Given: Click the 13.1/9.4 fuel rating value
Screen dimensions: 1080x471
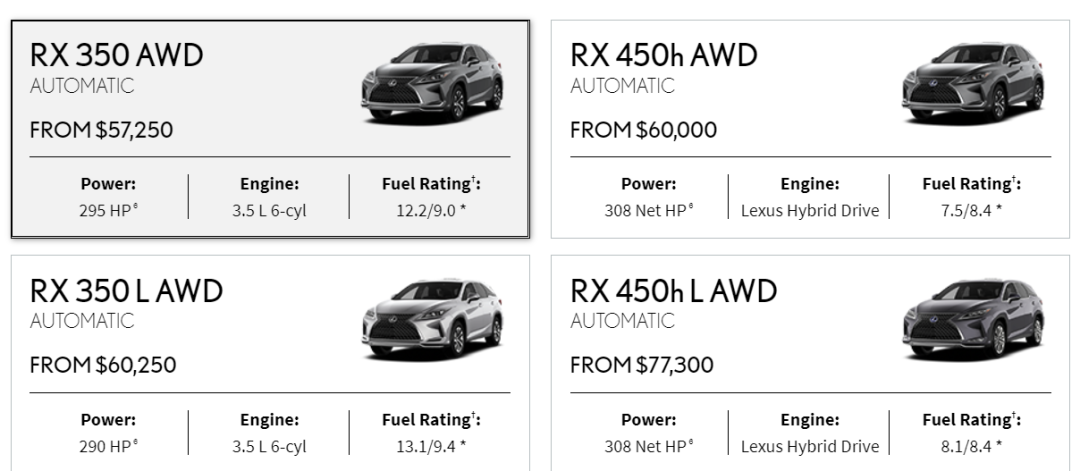Looking at the screenshot, I should 431,446.
